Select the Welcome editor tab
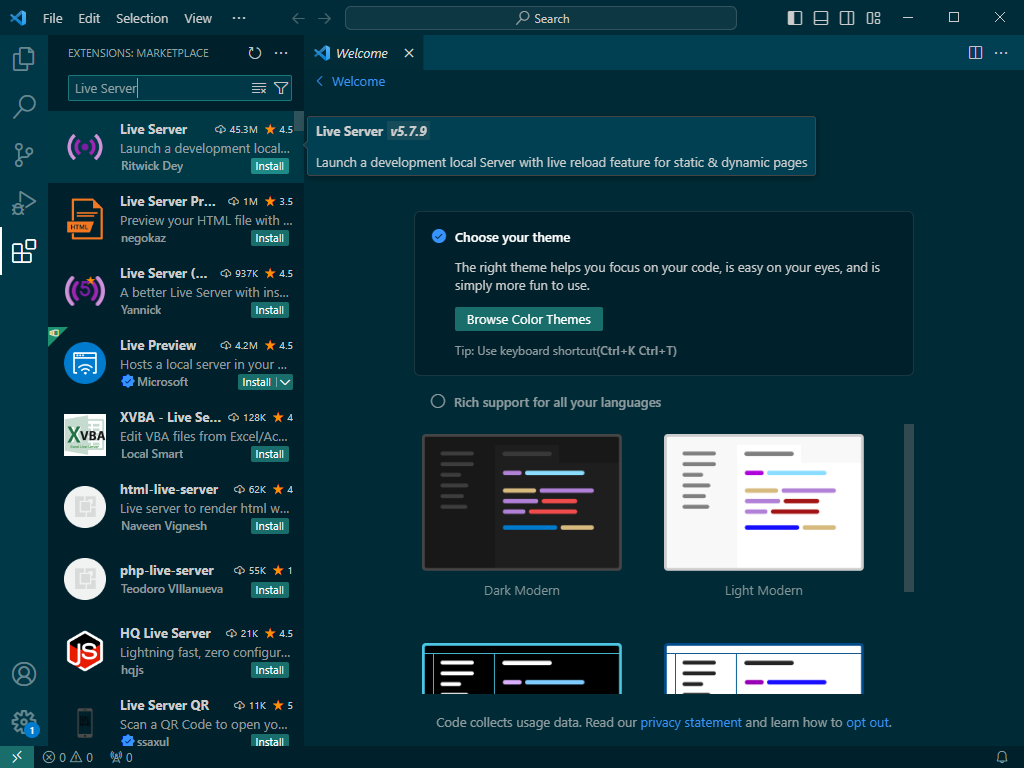Viewport: 1024px width, 768px height. [363, 53]
